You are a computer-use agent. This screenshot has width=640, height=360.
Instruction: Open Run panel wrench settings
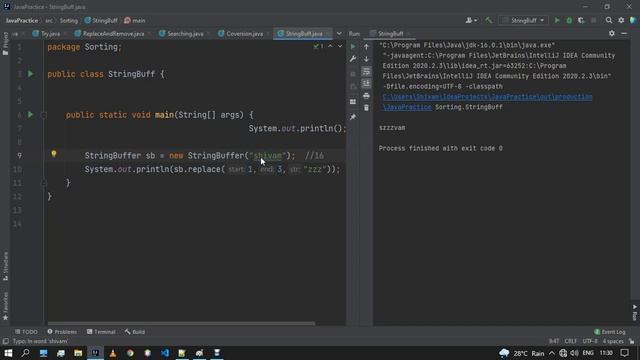pos(353,59)
